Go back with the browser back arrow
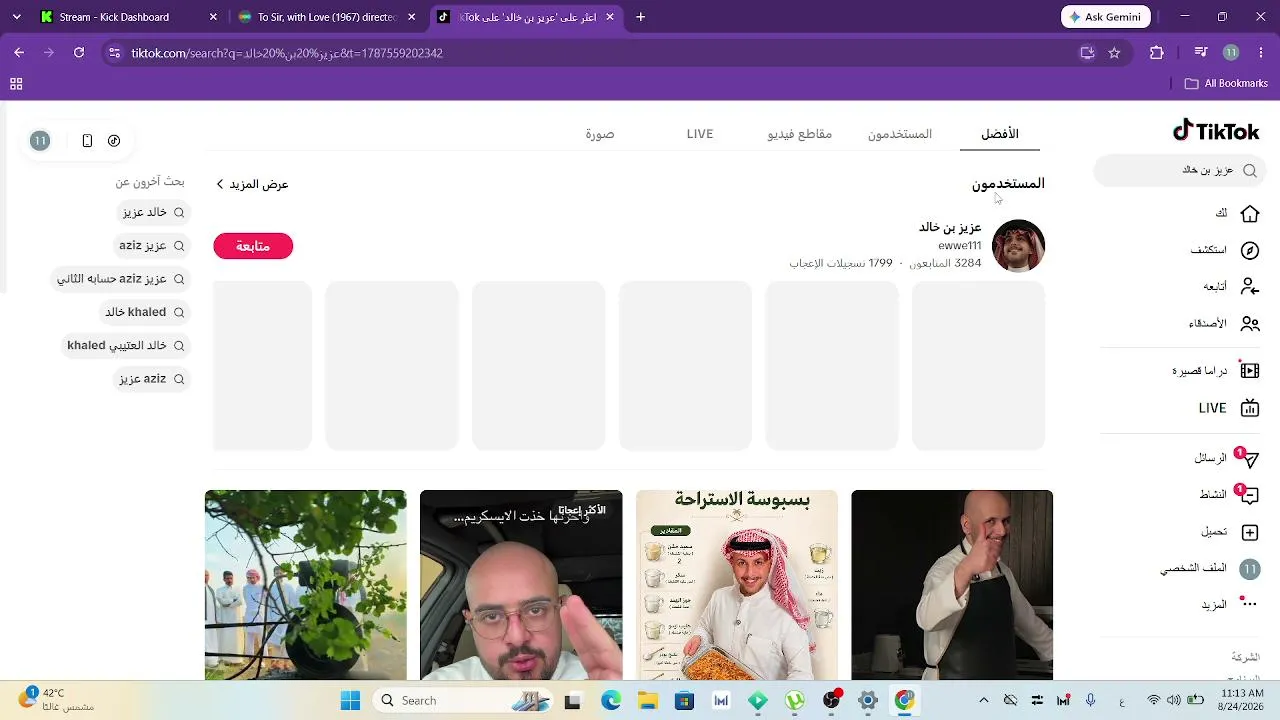 point(19,53)
